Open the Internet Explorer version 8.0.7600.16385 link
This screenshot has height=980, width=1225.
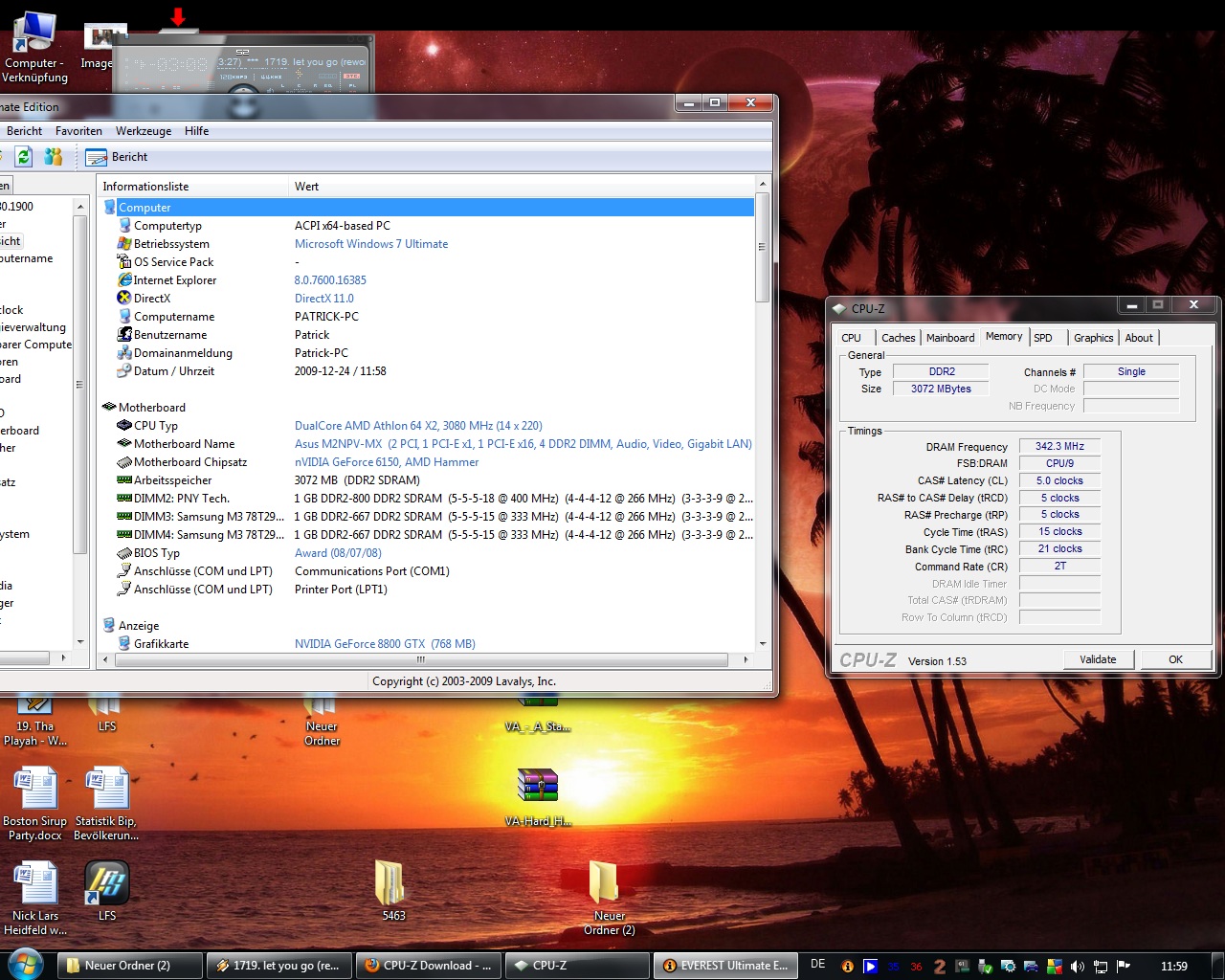click(x=330, y=280)
